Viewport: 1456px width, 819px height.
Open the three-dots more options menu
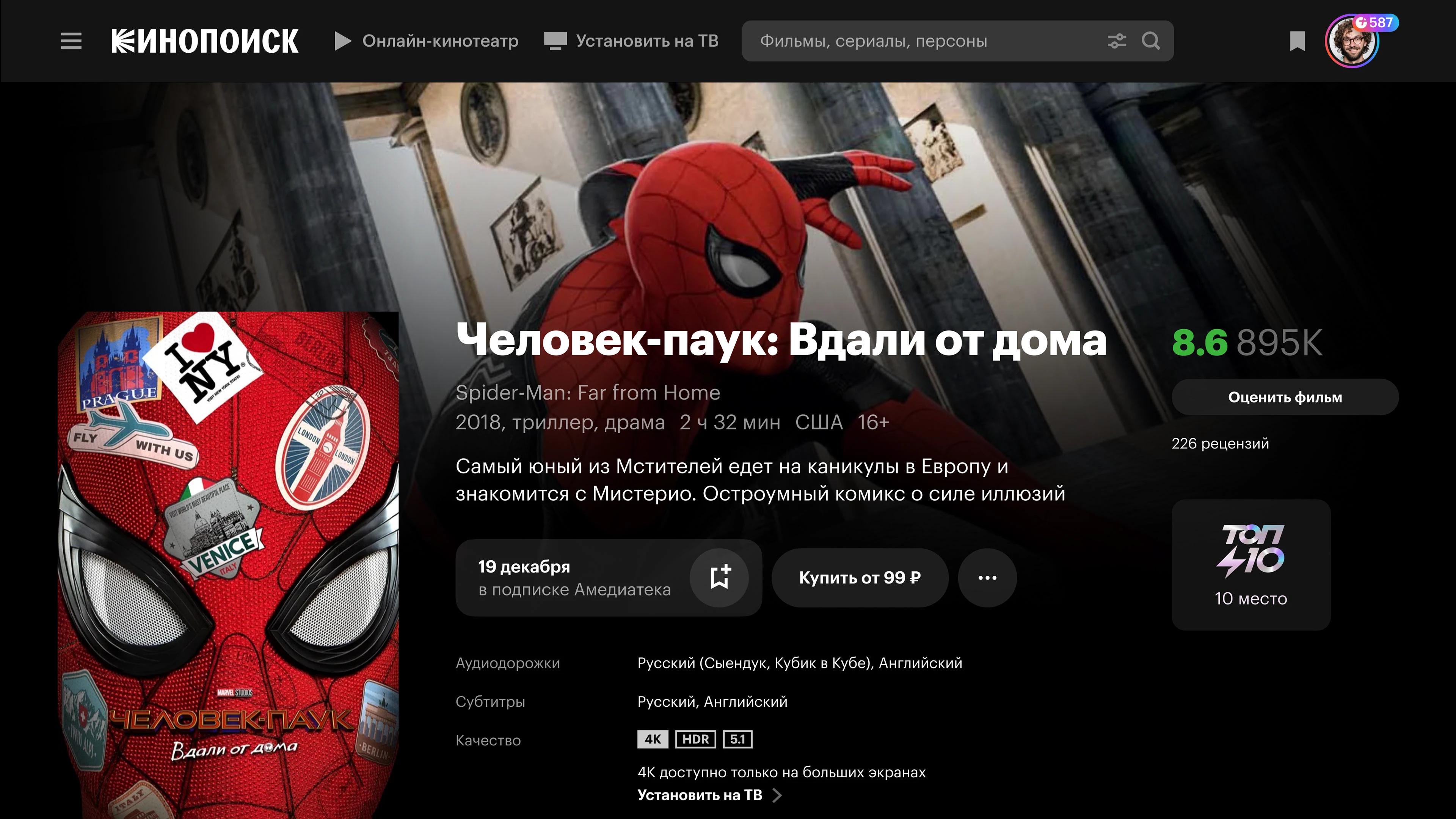(x=987, y=577)
